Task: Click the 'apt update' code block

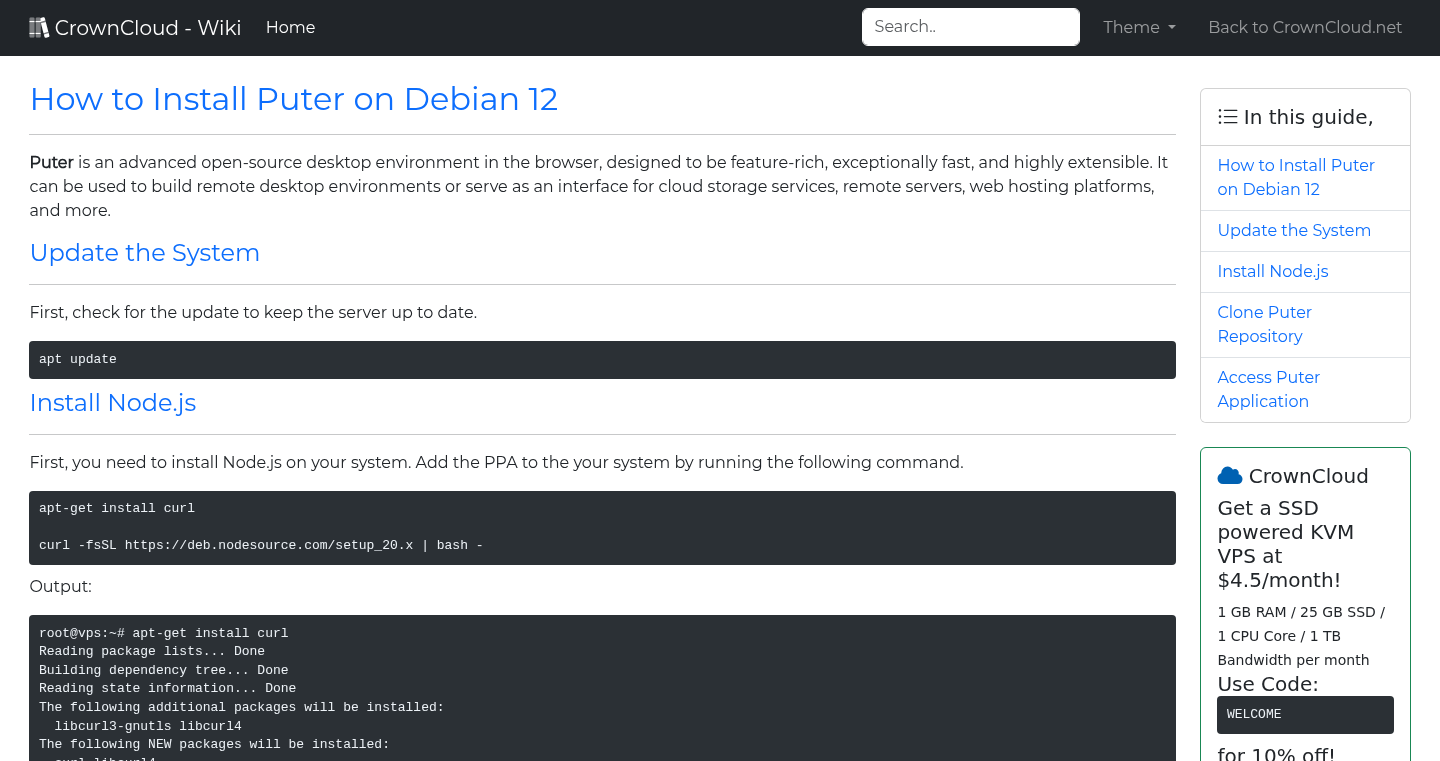Action: tap(600, 359)
